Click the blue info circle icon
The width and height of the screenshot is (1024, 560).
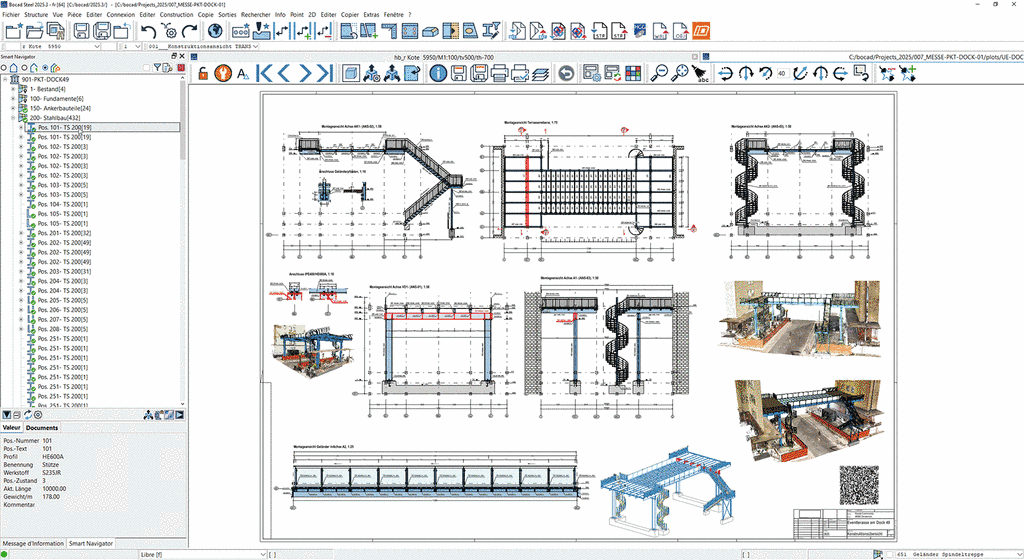438,73
